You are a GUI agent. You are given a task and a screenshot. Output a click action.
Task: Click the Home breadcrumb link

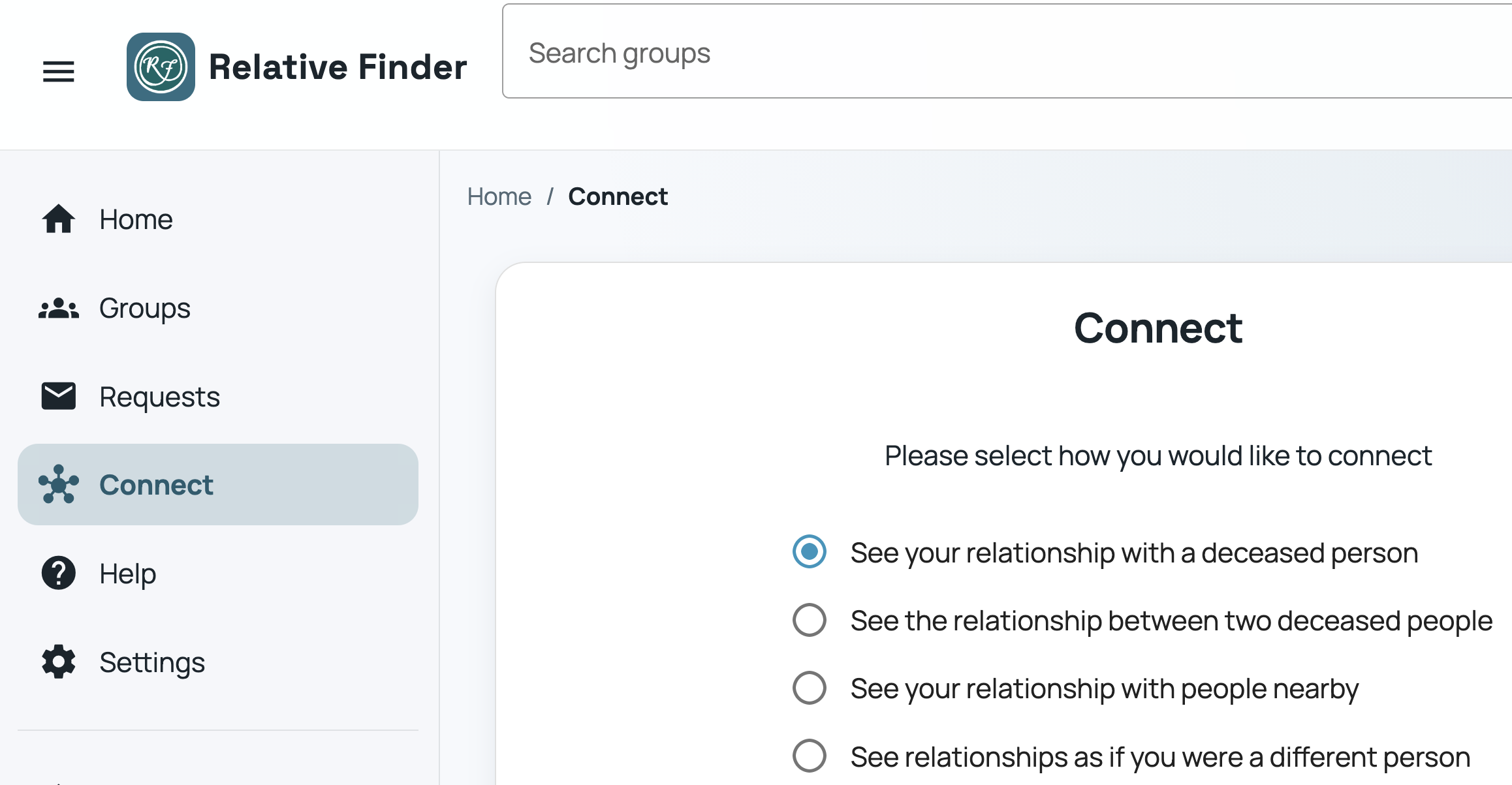pos(499,196)
